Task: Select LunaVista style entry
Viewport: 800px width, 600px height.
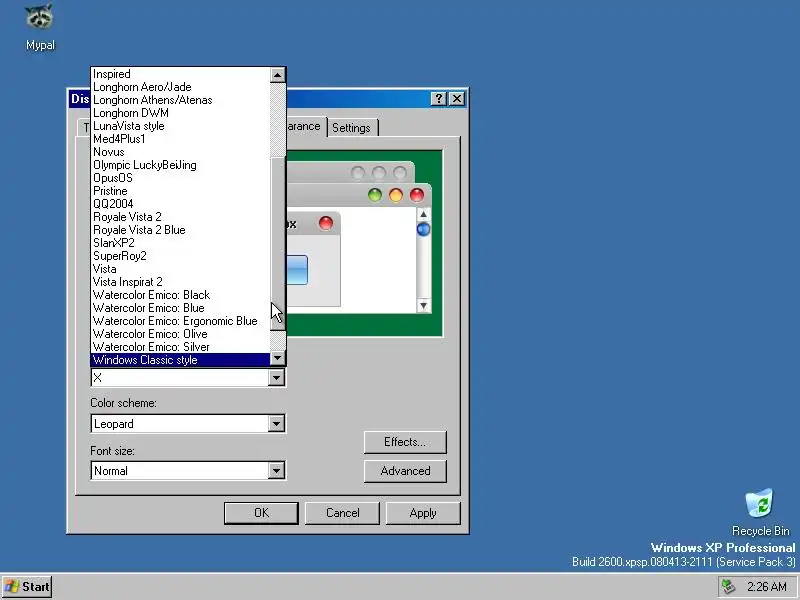Action: [x=181, y=126]
